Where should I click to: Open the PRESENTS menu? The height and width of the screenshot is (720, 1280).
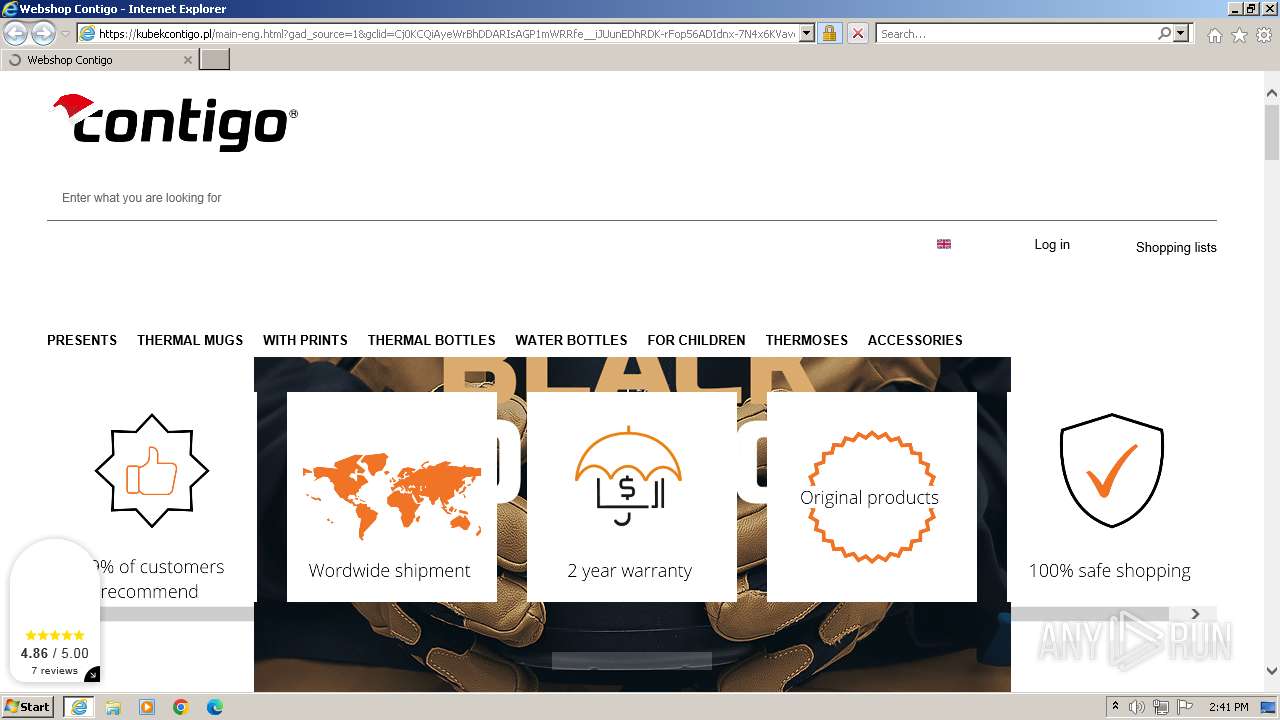click(82, 340)
